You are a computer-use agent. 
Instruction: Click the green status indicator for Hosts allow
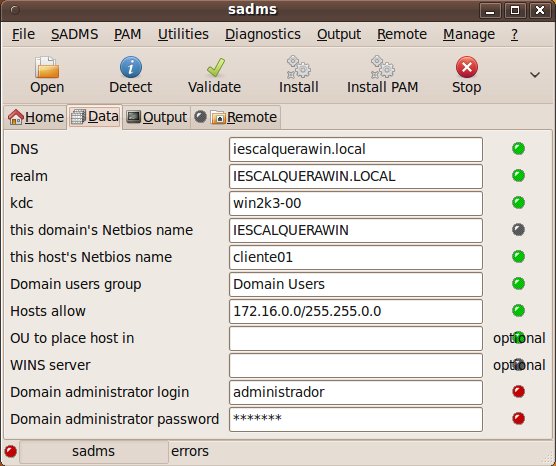518,310
